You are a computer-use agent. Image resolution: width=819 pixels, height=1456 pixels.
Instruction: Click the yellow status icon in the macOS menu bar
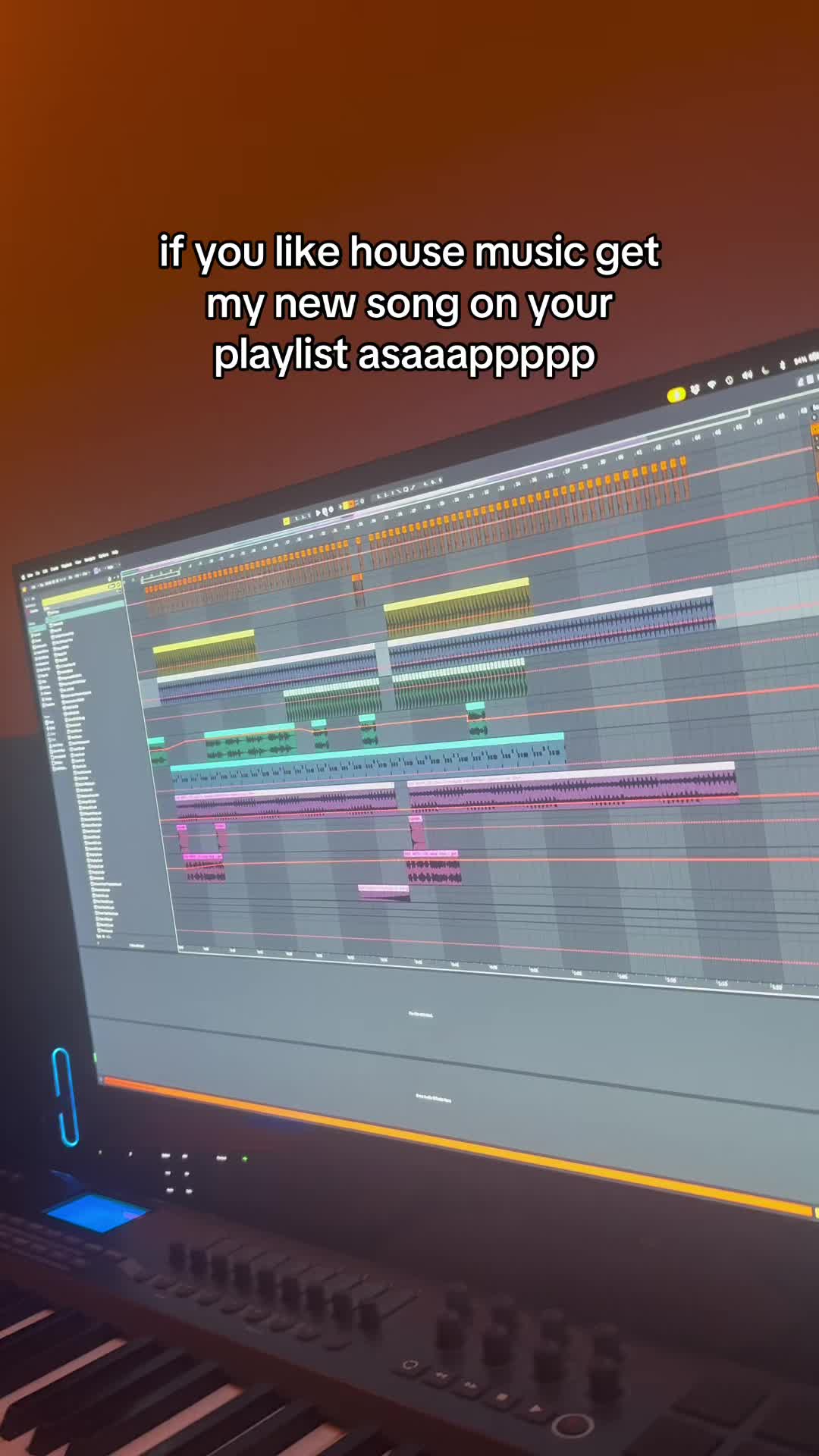[x=676, y=394]
